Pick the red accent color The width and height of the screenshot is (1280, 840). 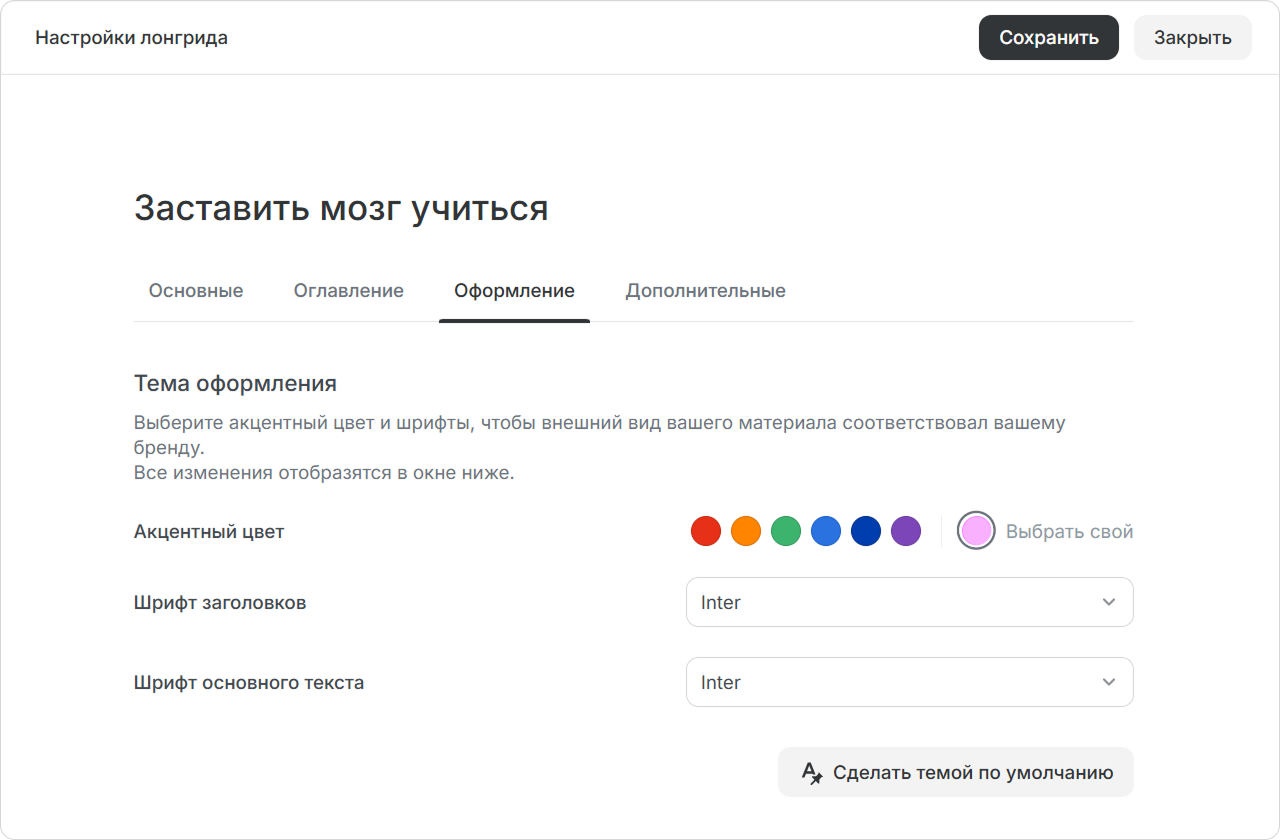[706, 531]
